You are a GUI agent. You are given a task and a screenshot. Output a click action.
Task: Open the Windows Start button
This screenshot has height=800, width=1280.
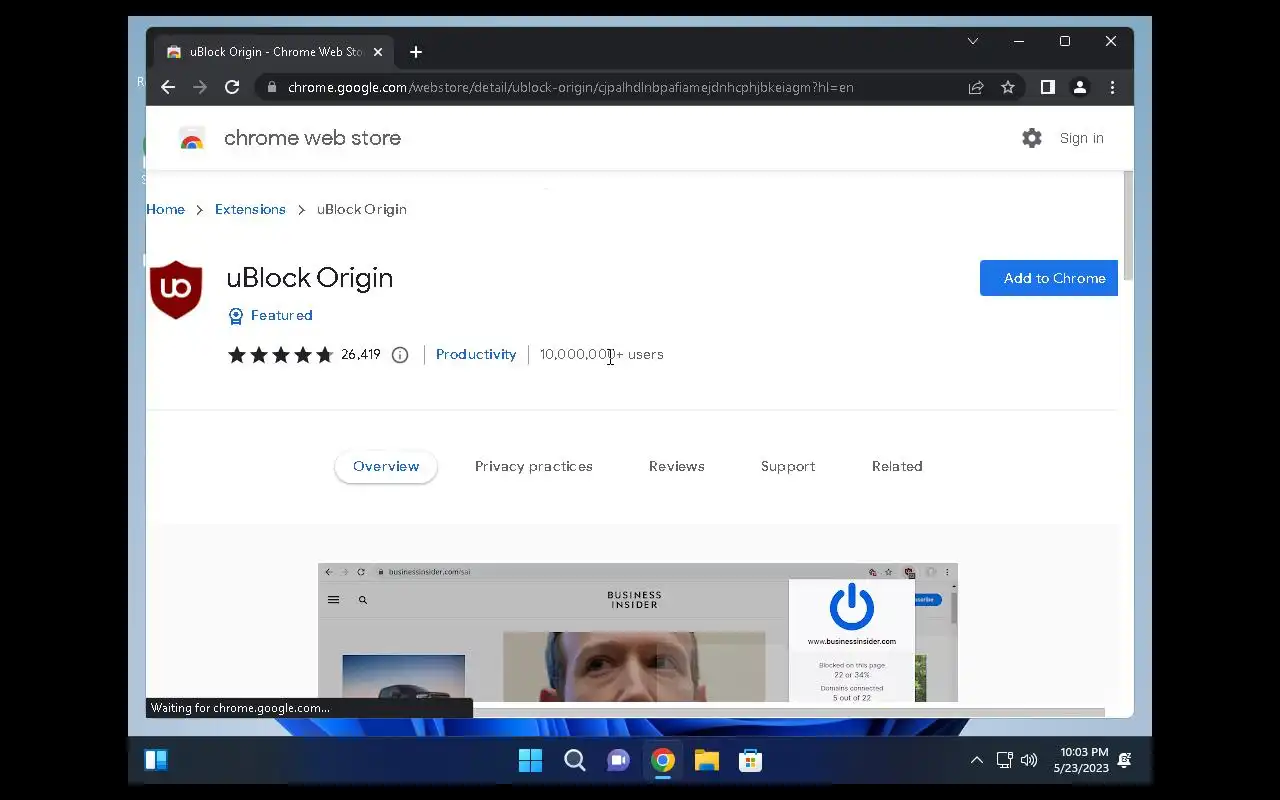(530, 761)
